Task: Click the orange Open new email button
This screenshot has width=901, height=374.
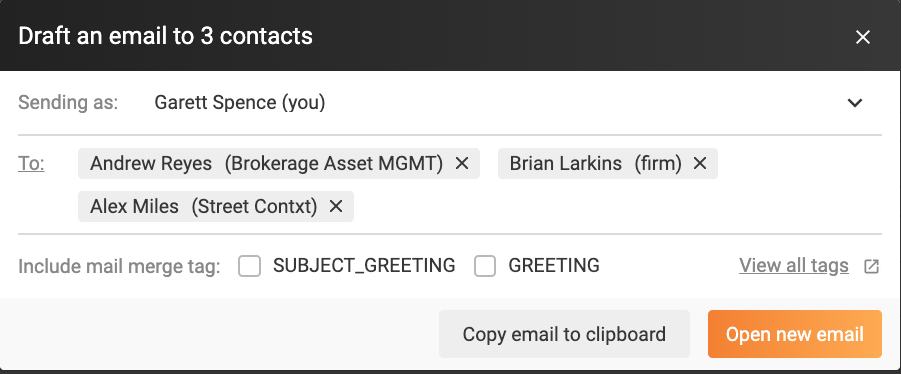Action: click(795, 334)
